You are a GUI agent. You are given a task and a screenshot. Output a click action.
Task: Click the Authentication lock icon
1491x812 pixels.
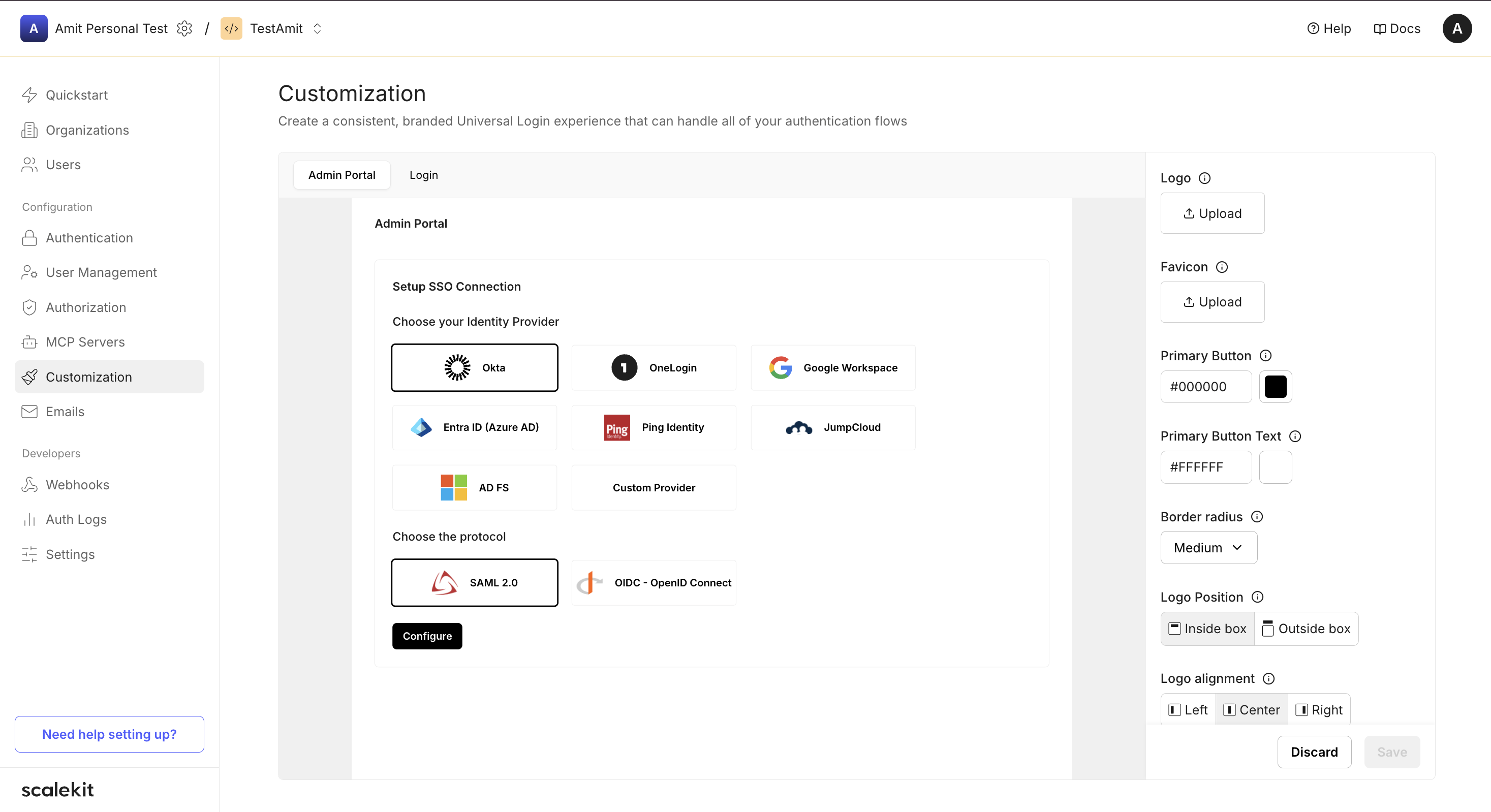(x=29, y=238)
